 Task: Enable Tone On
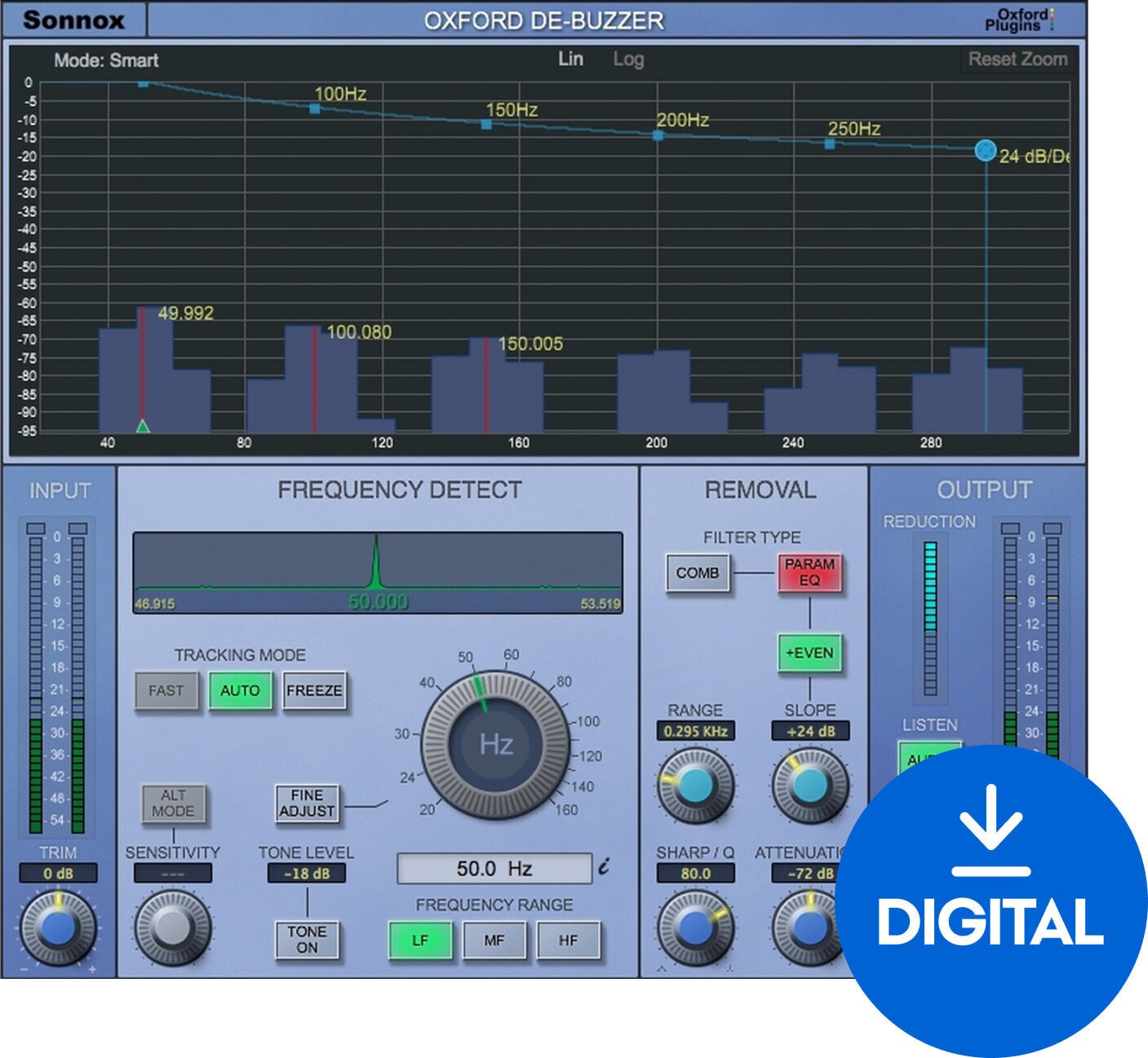307,941
